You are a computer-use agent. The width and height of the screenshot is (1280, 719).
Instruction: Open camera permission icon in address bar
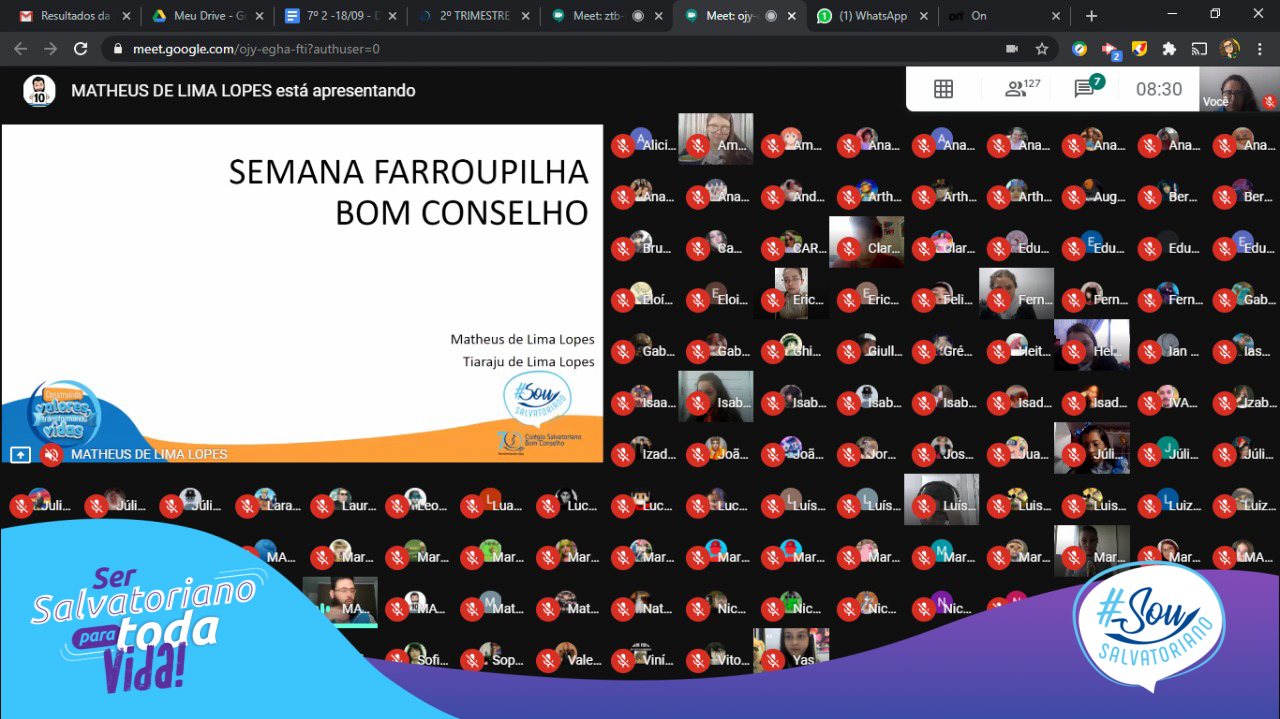tap(1012, 48)
